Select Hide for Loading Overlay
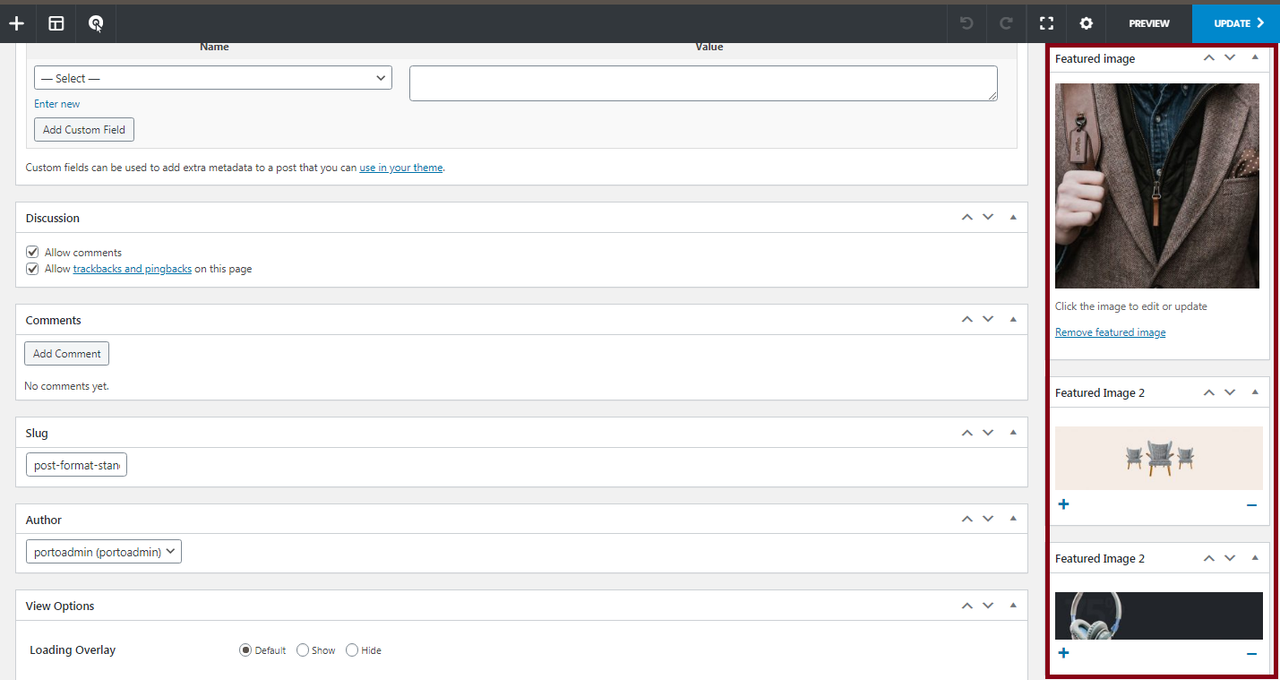Screen dimensions: 1280x680 pyautogui.click(x=352, y=650)
